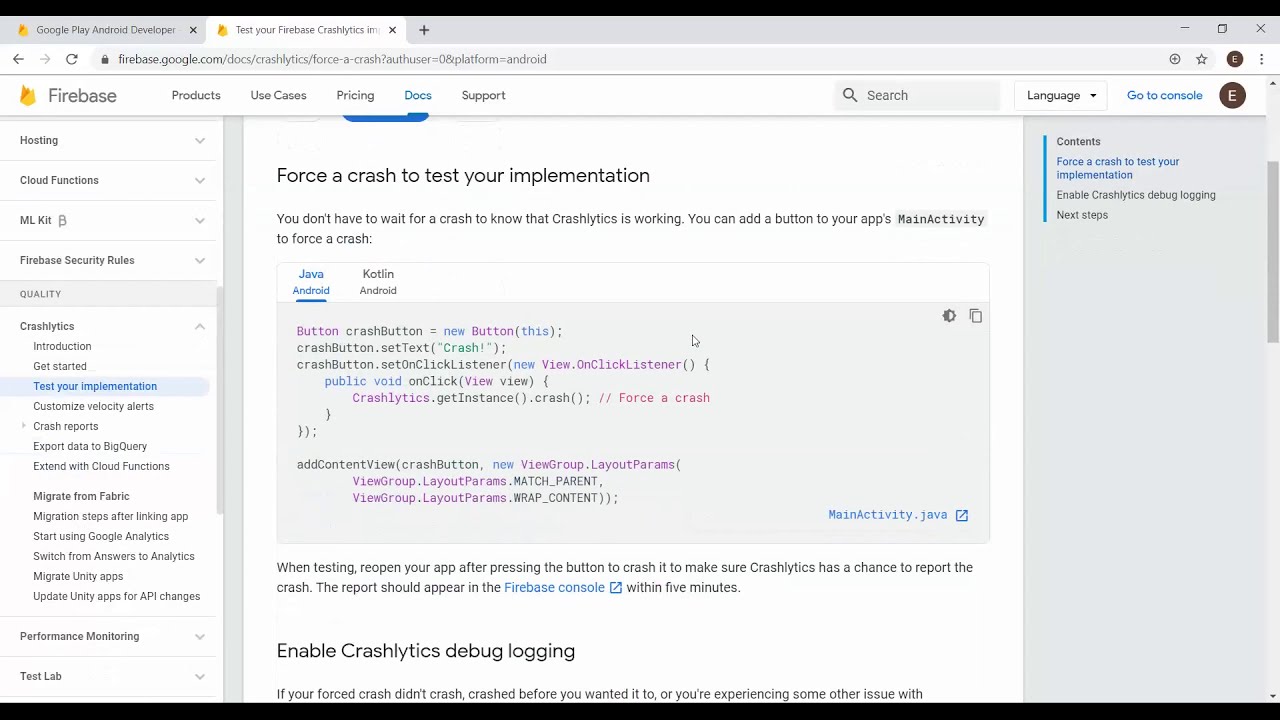Open Extend with Cloud Functions page
Viewport: 1280px width, 720px height.
101,466
